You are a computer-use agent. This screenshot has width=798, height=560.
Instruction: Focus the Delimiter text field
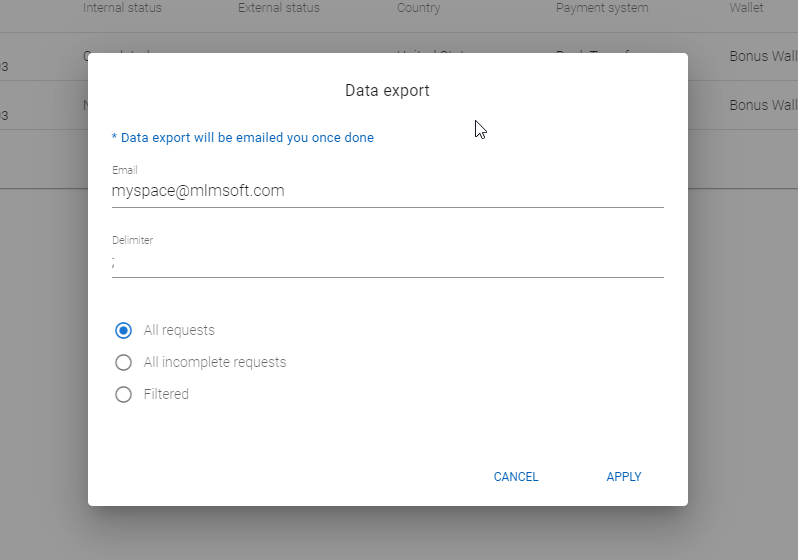pos(387,262)
